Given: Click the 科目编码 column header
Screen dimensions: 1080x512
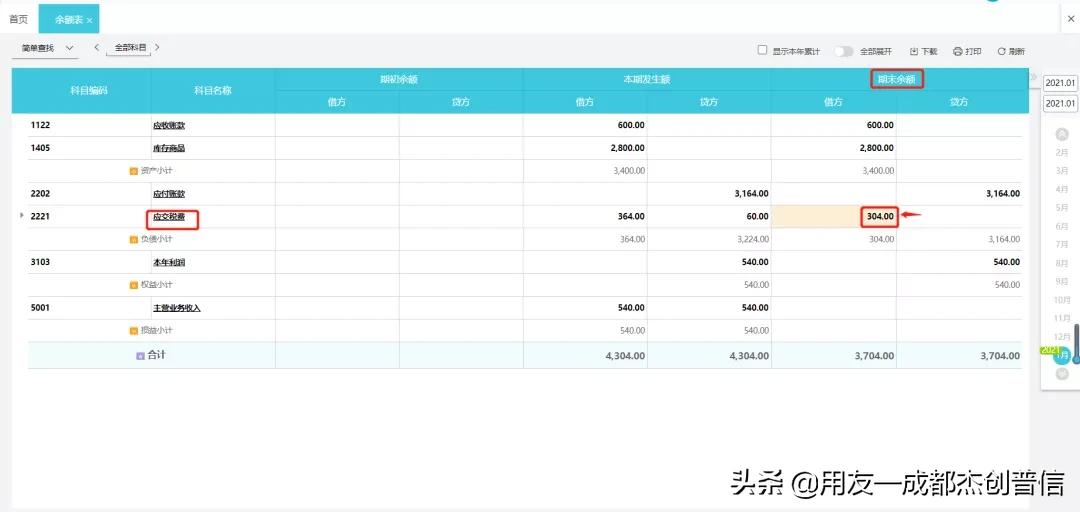Looking at the screenshot, I should coord(89,90).
